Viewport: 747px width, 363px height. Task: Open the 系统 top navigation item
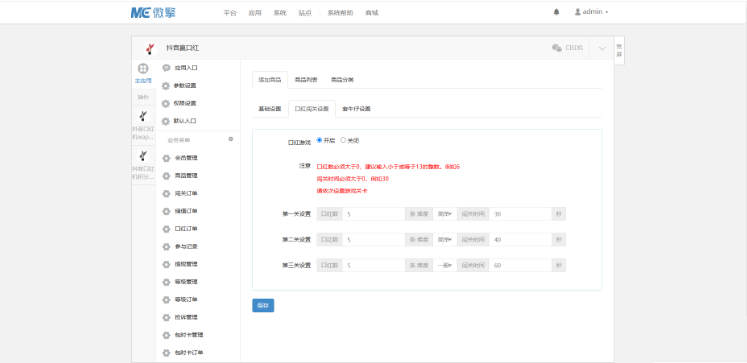coord(280,13)
